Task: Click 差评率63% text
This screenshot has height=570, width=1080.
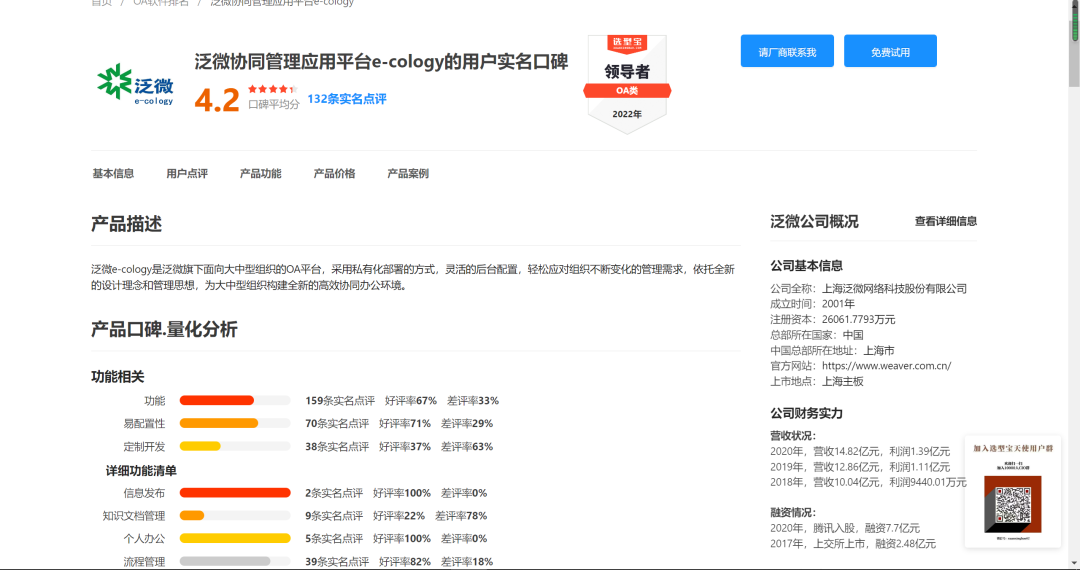Action: coord(467,447)
